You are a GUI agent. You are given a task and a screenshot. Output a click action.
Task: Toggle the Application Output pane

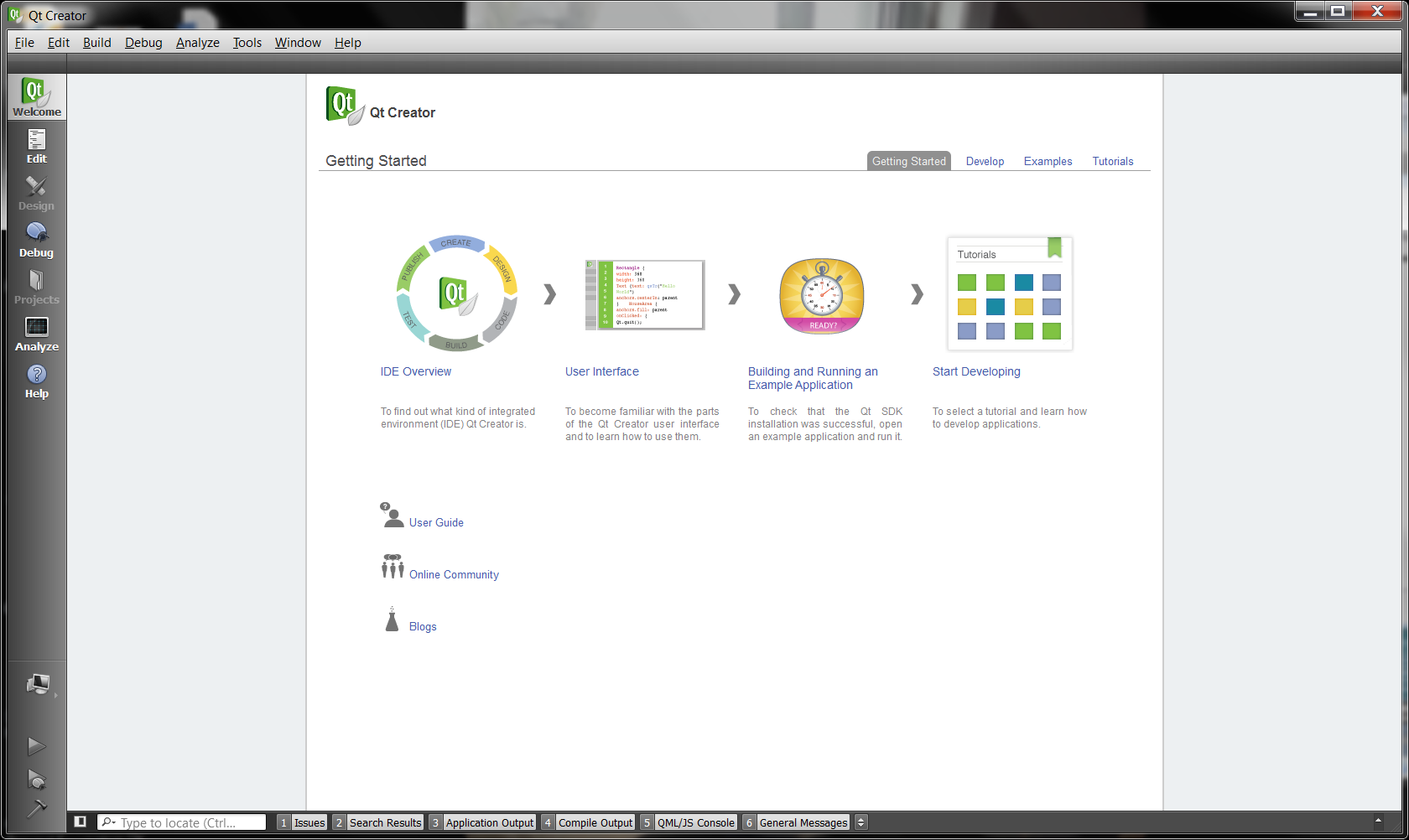click(482, 822)
